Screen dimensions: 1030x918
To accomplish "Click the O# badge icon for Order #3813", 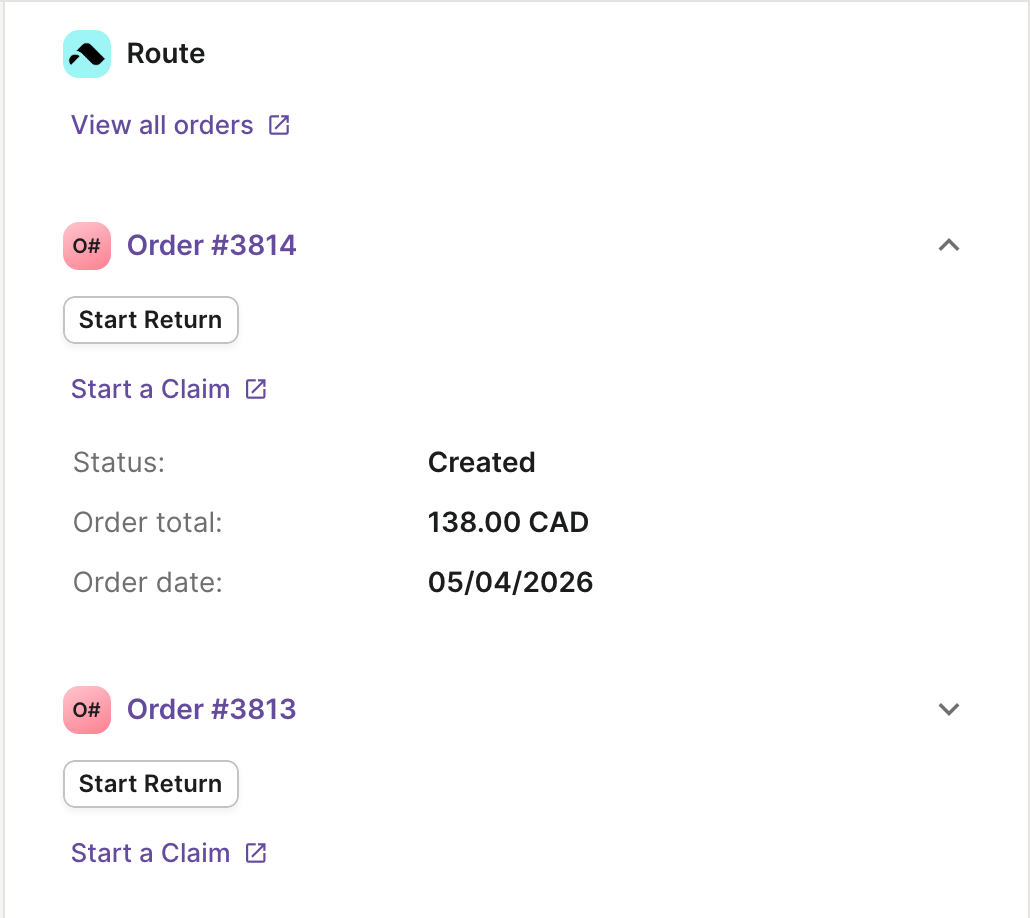I will click(87, 710).
